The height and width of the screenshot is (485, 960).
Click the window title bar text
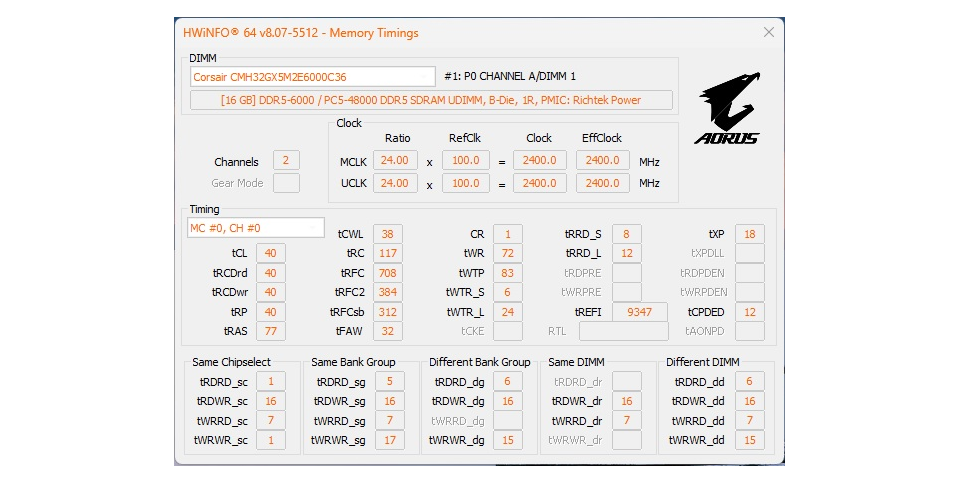[301, 33]
